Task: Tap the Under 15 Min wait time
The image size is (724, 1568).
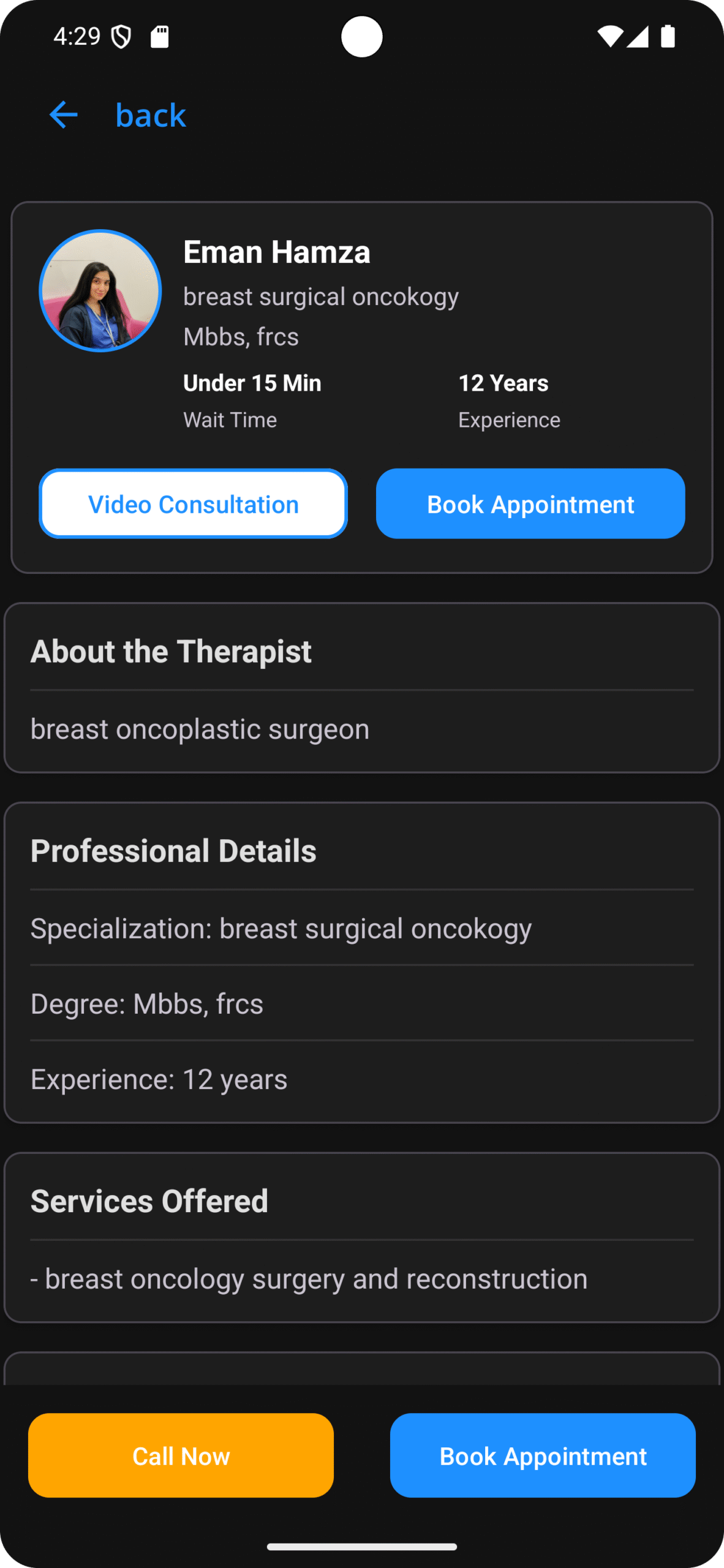Action: coord(252,383)
